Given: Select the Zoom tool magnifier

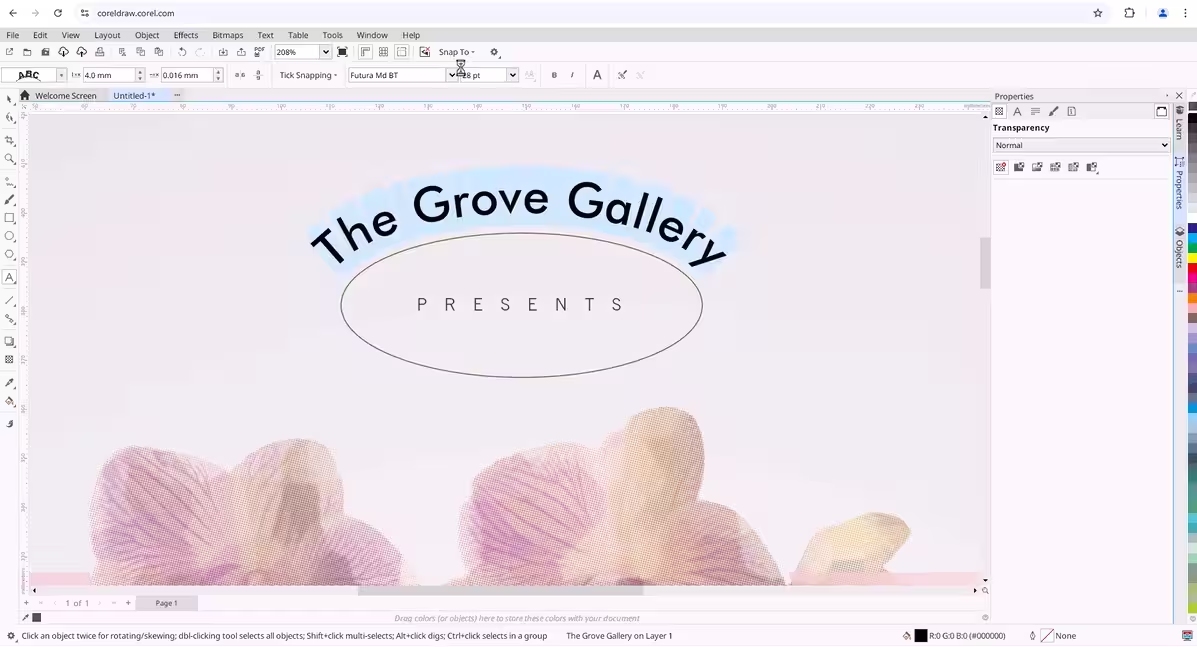Looking at the screenshot, I should 10,159.
